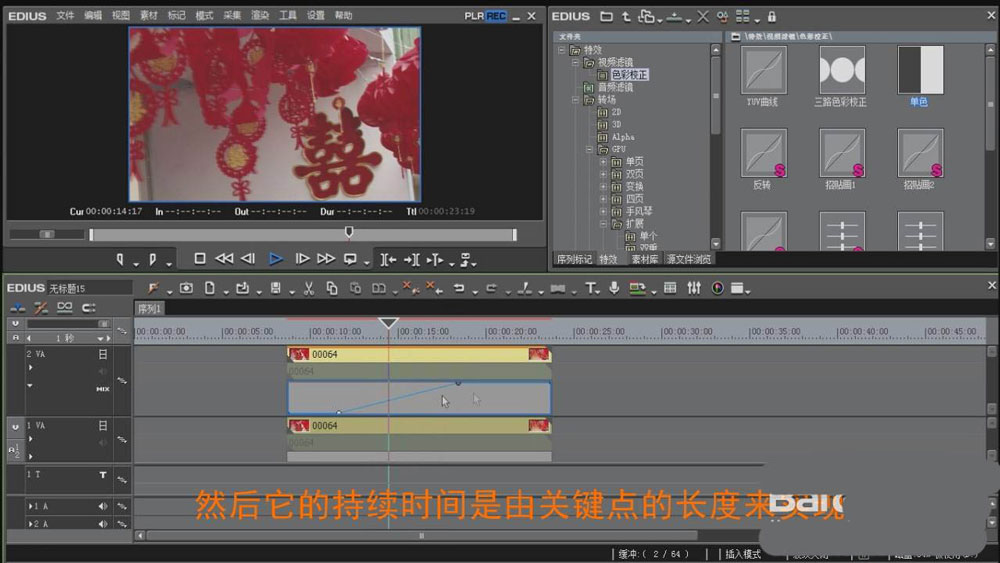Switch to the 序列标记 tab
Viewport: 1000px width, 563px height.
[x=574, y=259]
